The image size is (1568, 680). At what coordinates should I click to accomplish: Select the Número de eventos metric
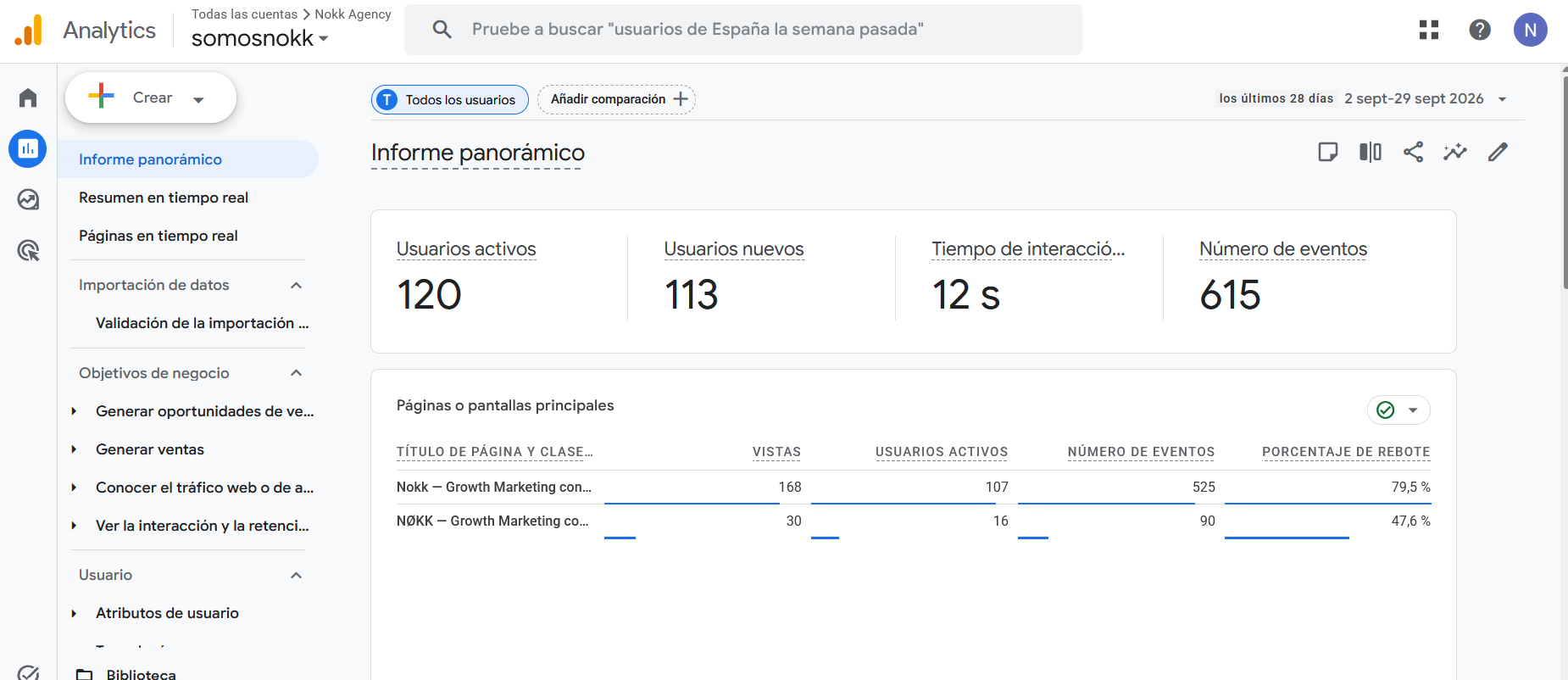pyautogui.click(x=1283, y=249)
